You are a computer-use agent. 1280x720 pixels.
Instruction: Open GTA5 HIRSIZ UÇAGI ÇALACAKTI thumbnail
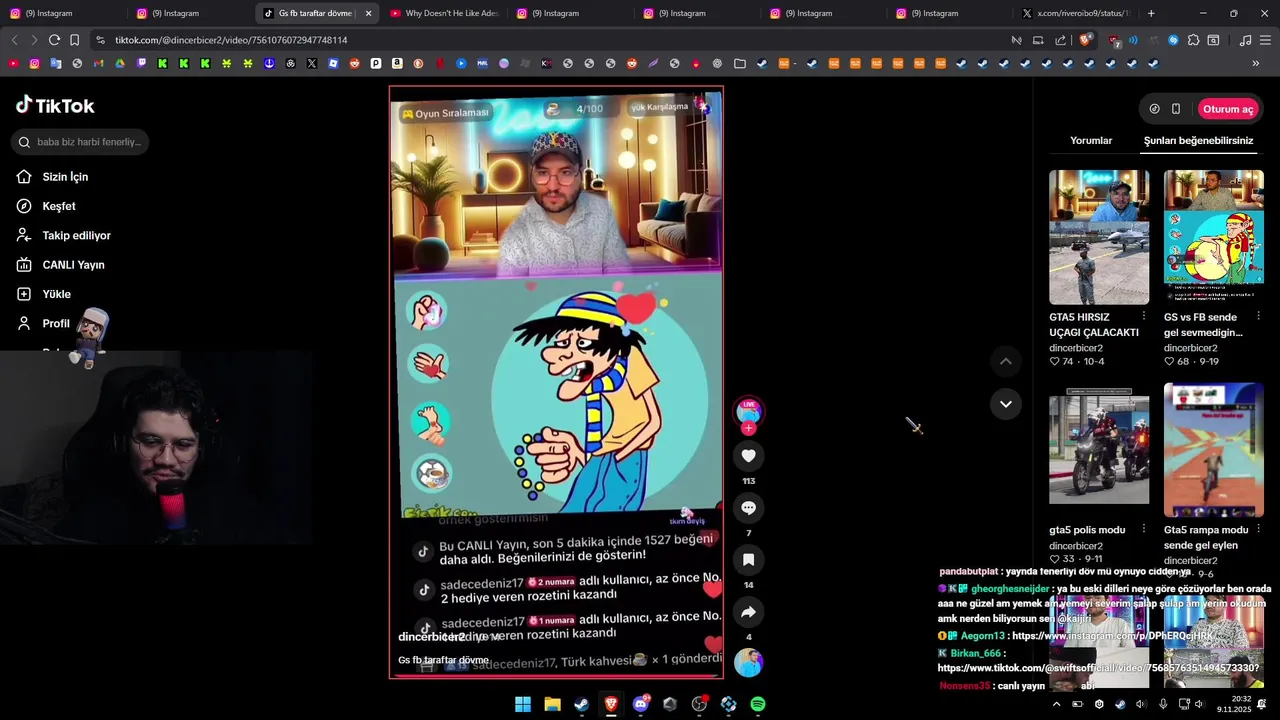(x=1099, y=237)
